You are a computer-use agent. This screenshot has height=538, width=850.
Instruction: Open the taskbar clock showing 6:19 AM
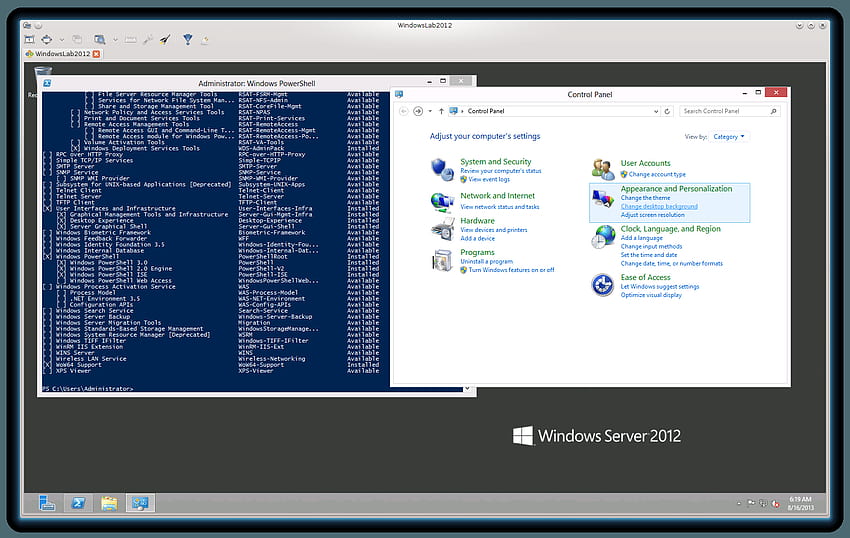point(801,503)
